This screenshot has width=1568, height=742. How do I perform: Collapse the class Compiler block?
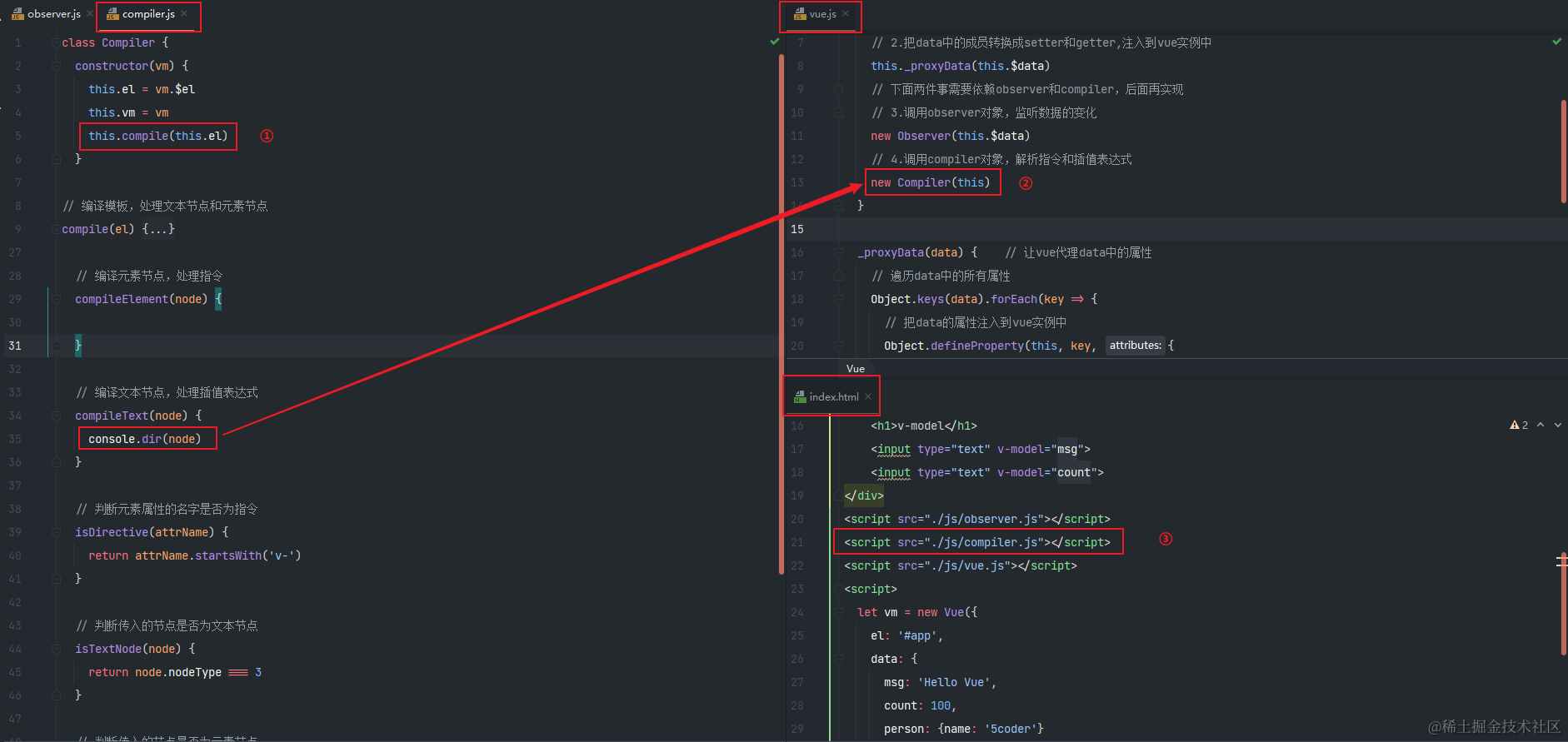pyautogui.click(x=56, y=42)
